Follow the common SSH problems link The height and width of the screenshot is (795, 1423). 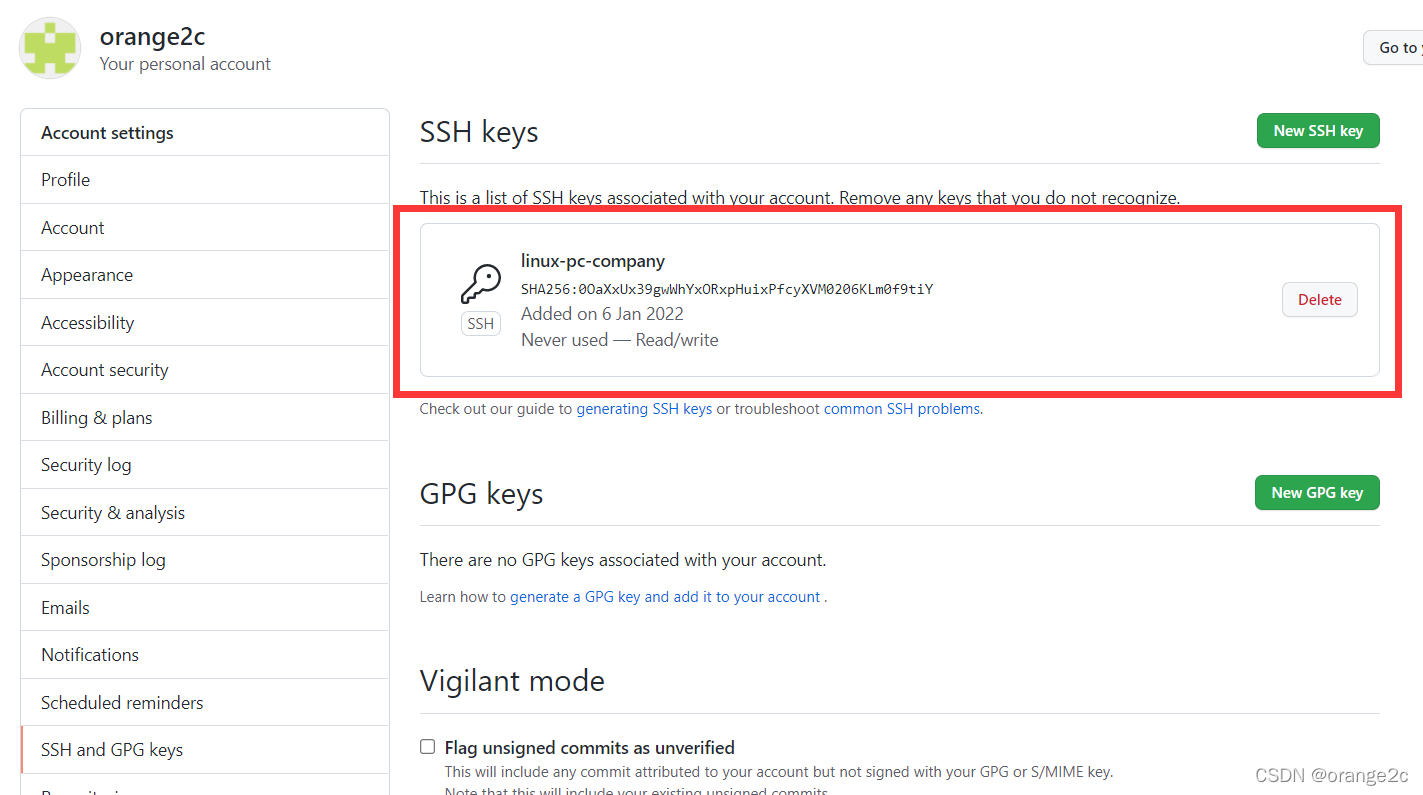902,409
